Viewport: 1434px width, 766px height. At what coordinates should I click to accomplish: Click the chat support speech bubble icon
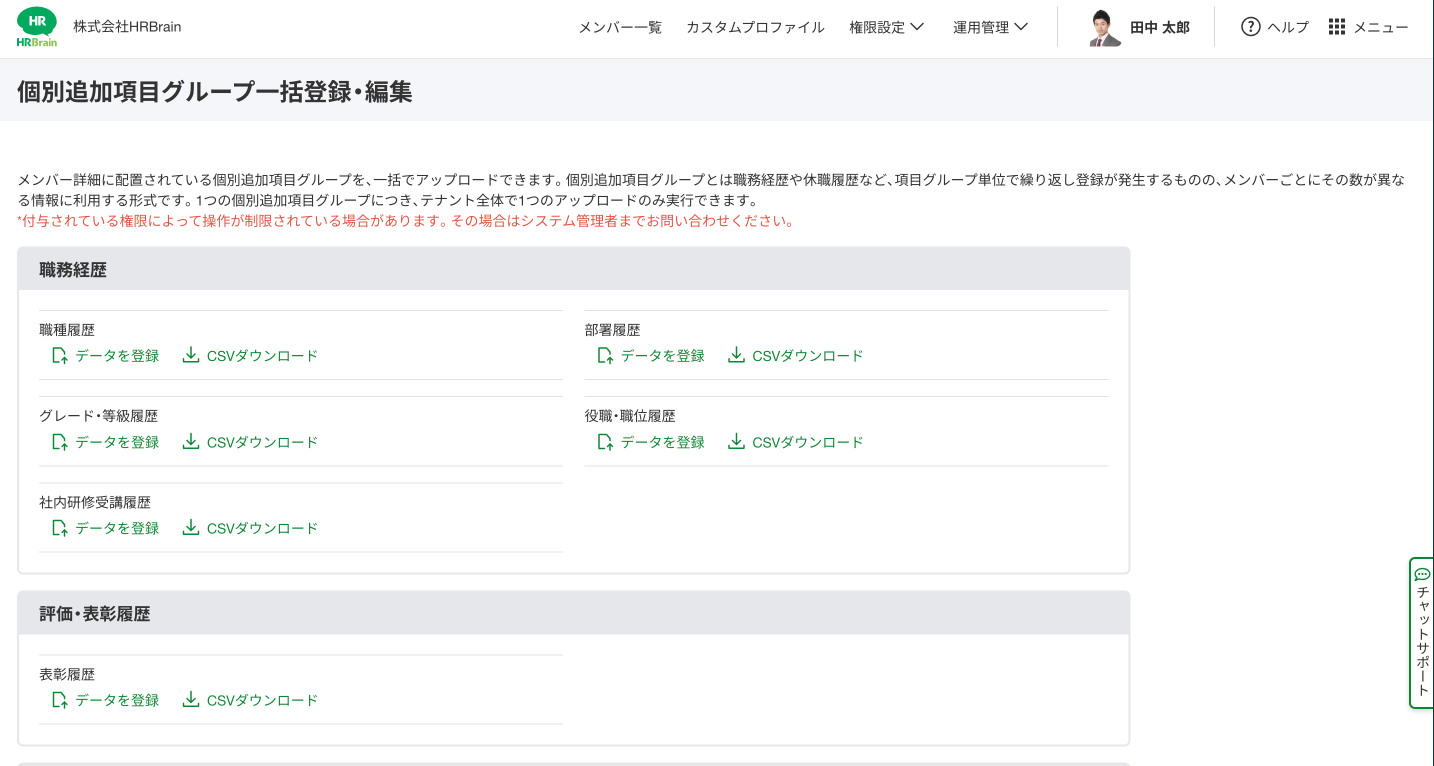point(1422,574)
